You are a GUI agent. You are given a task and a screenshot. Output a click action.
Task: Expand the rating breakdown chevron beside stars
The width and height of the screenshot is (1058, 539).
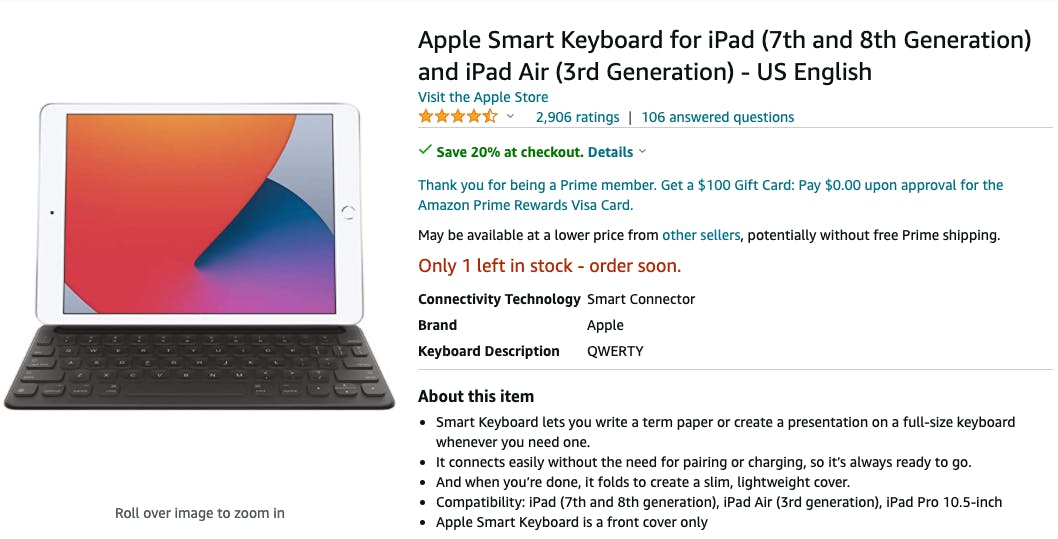point(510,117)
